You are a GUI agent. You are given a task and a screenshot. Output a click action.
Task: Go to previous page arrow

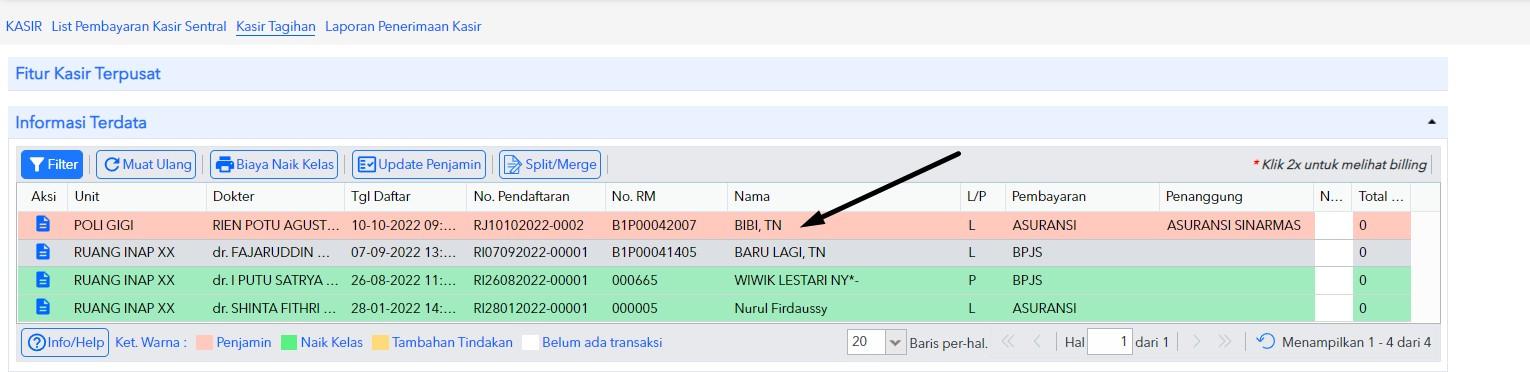1036,342
